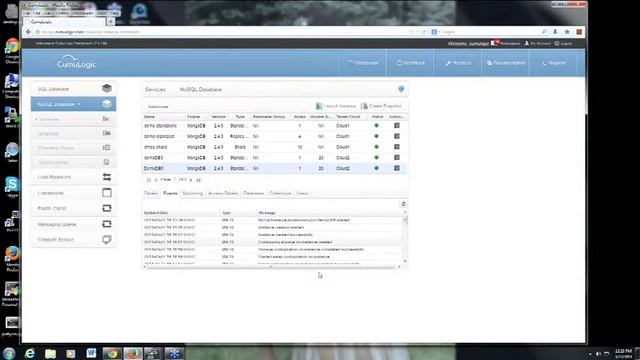Screen dimensions: 640x360
Task: Select the demo replicaset instance row
Action: pos(274,136)
